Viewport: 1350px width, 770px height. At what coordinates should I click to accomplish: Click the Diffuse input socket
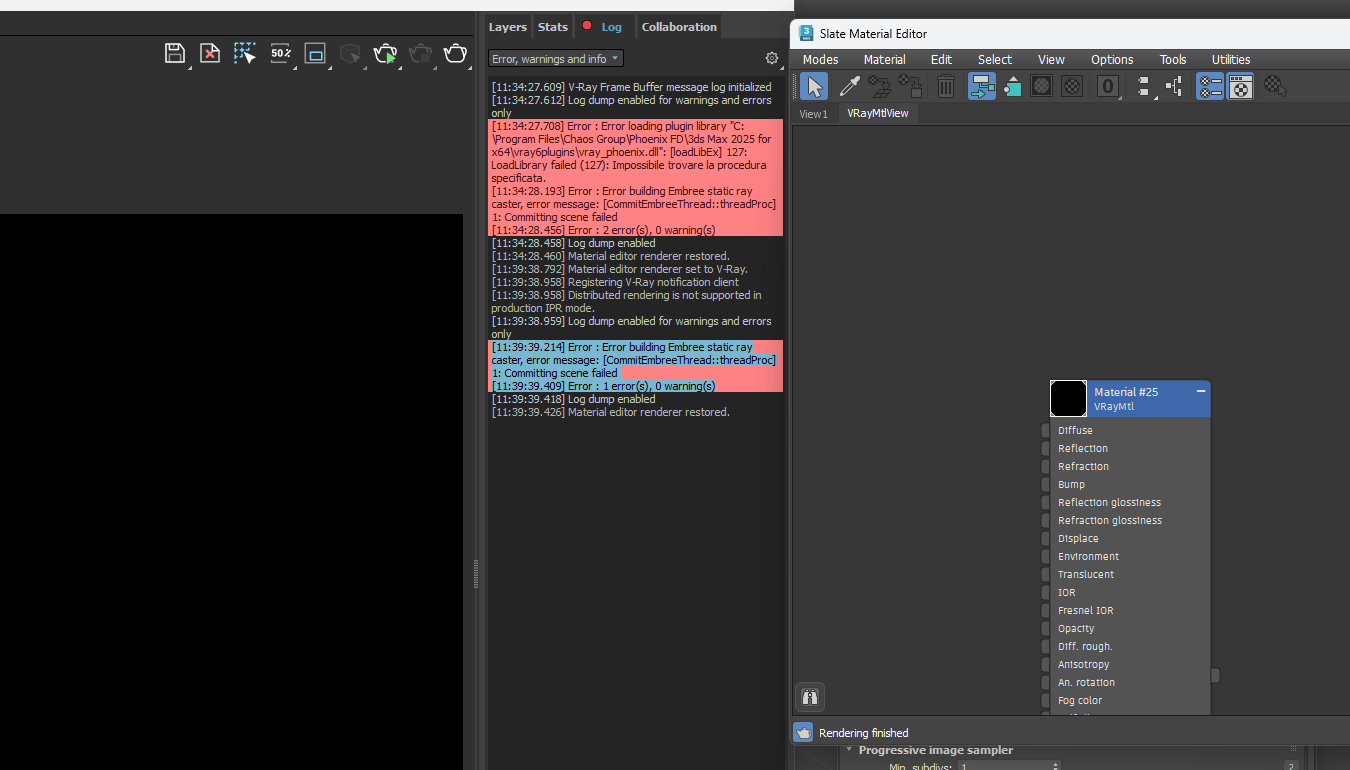tap(1045, 431)
